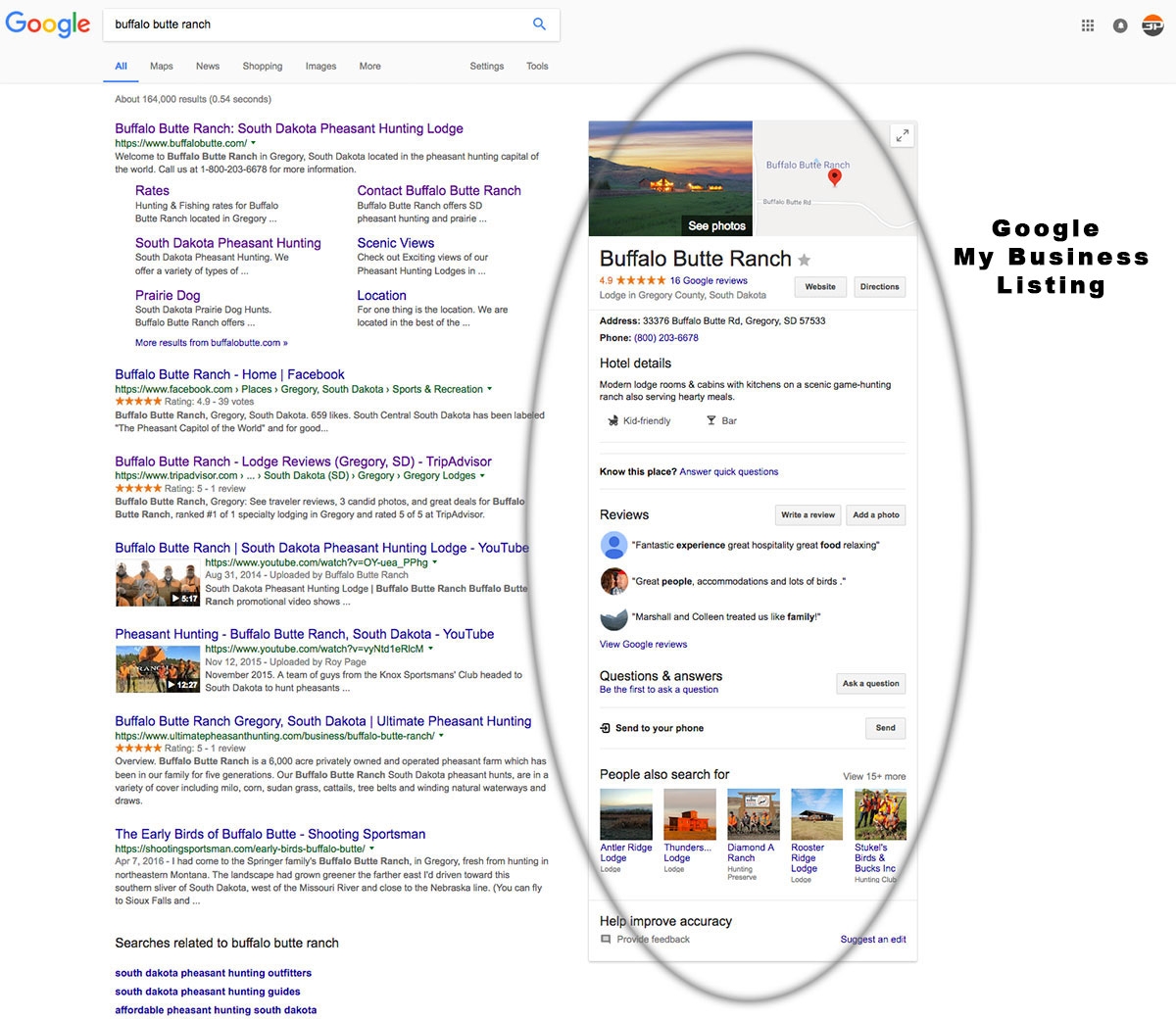This screenshot has height=1020, width=1176.
Task: Click the save star beside Buffalo Butte Ranch
Action: point(805,260)
